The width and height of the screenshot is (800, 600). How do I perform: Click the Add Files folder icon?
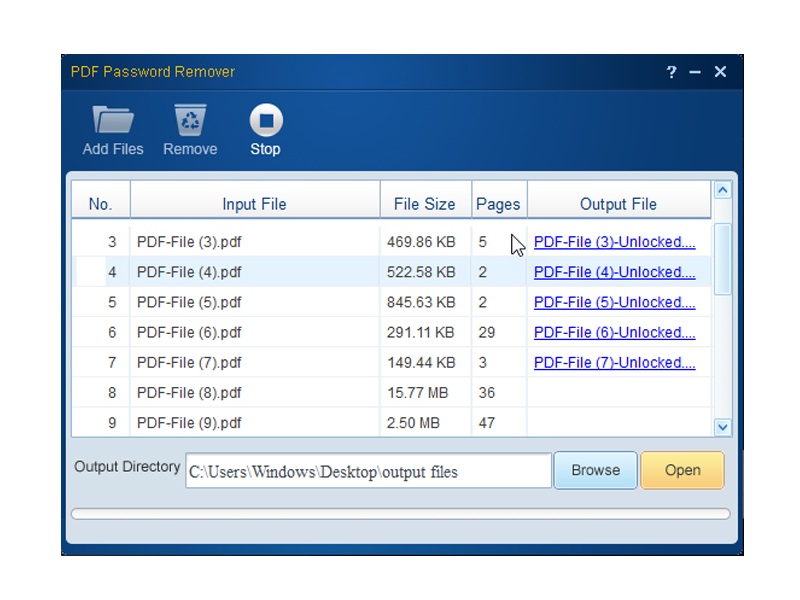click(113, 120)
